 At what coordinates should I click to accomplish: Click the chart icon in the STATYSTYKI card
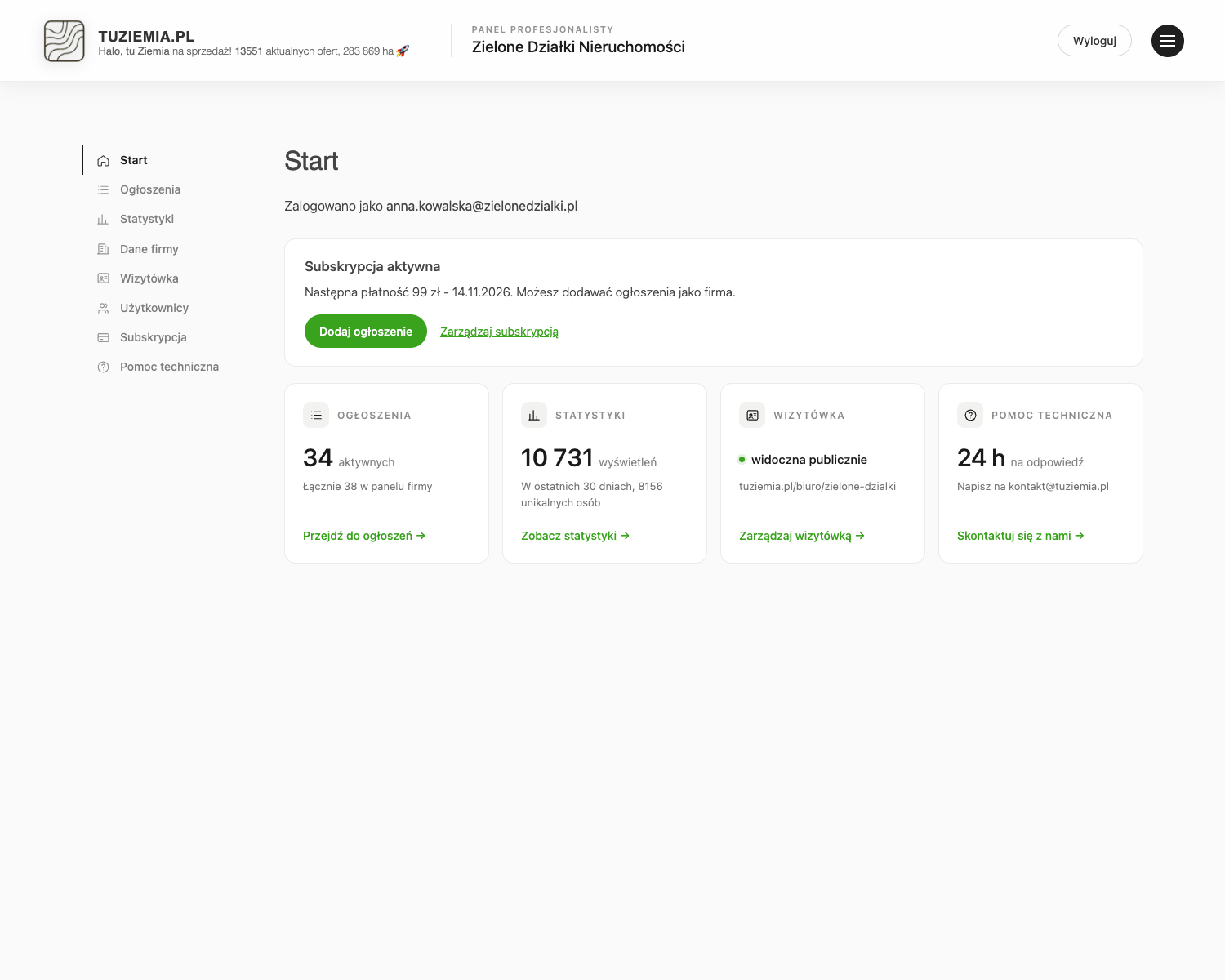[x=534, y=415]
